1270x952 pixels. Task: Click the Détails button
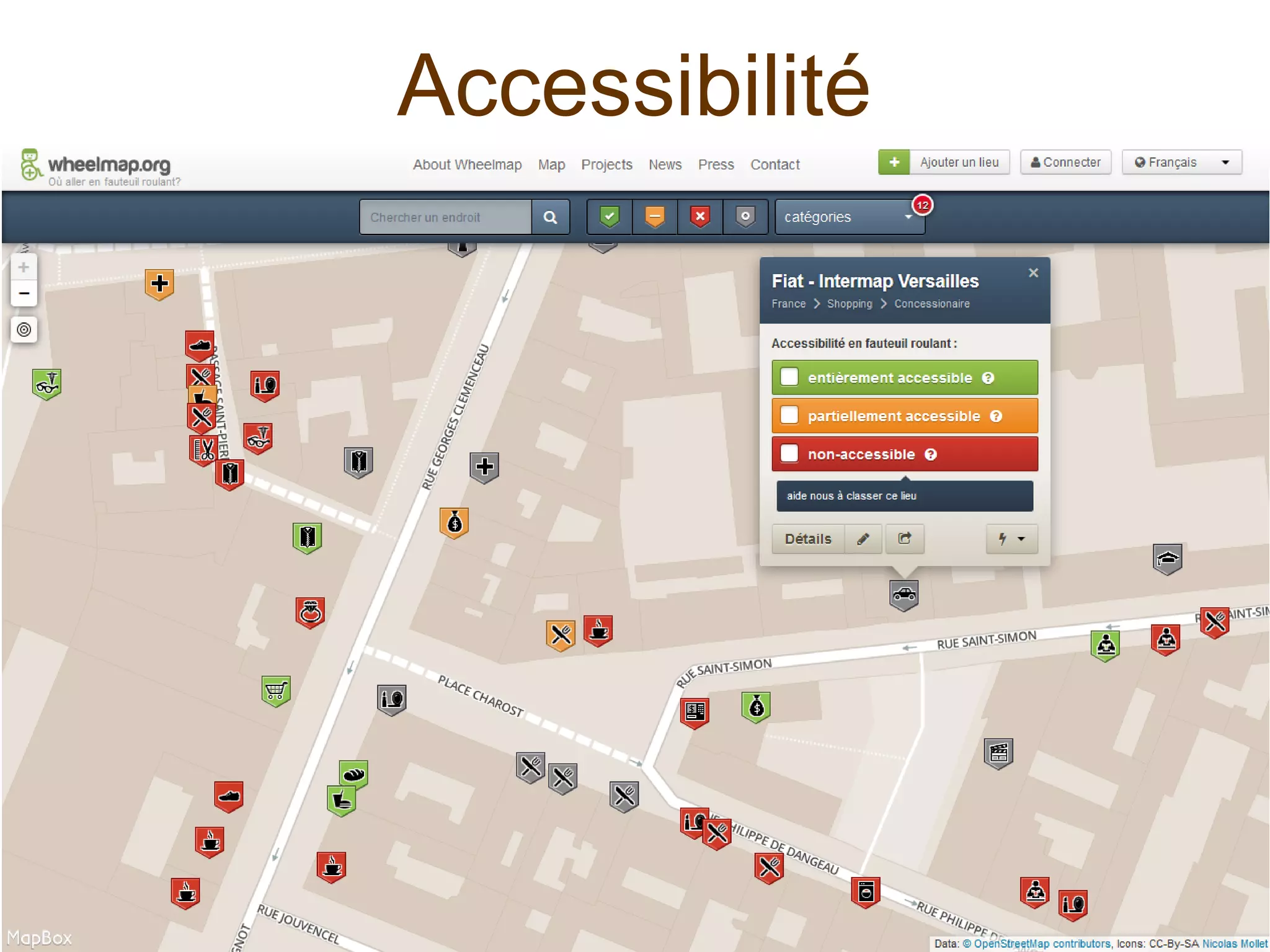[808, 539]
